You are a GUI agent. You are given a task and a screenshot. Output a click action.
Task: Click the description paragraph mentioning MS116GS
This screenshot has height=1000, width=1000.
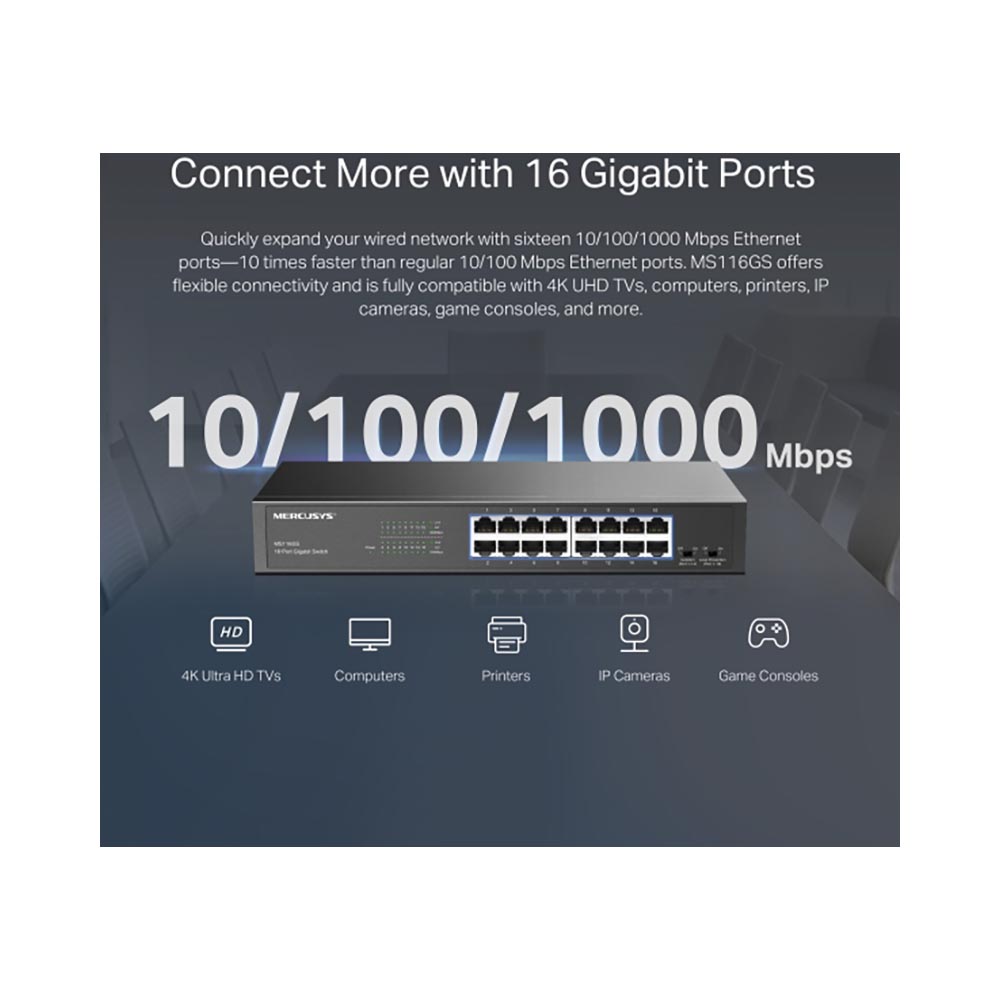(x=501, y=274)
